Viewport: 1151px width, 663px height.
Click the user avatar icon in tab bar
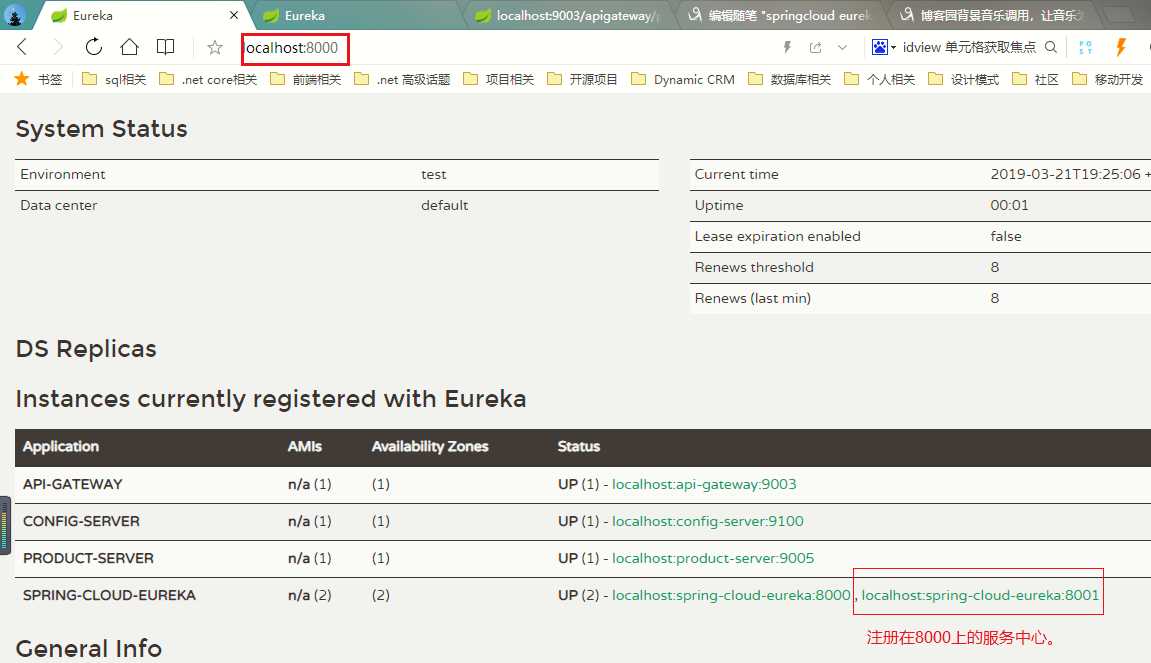(x=15, y=15)
